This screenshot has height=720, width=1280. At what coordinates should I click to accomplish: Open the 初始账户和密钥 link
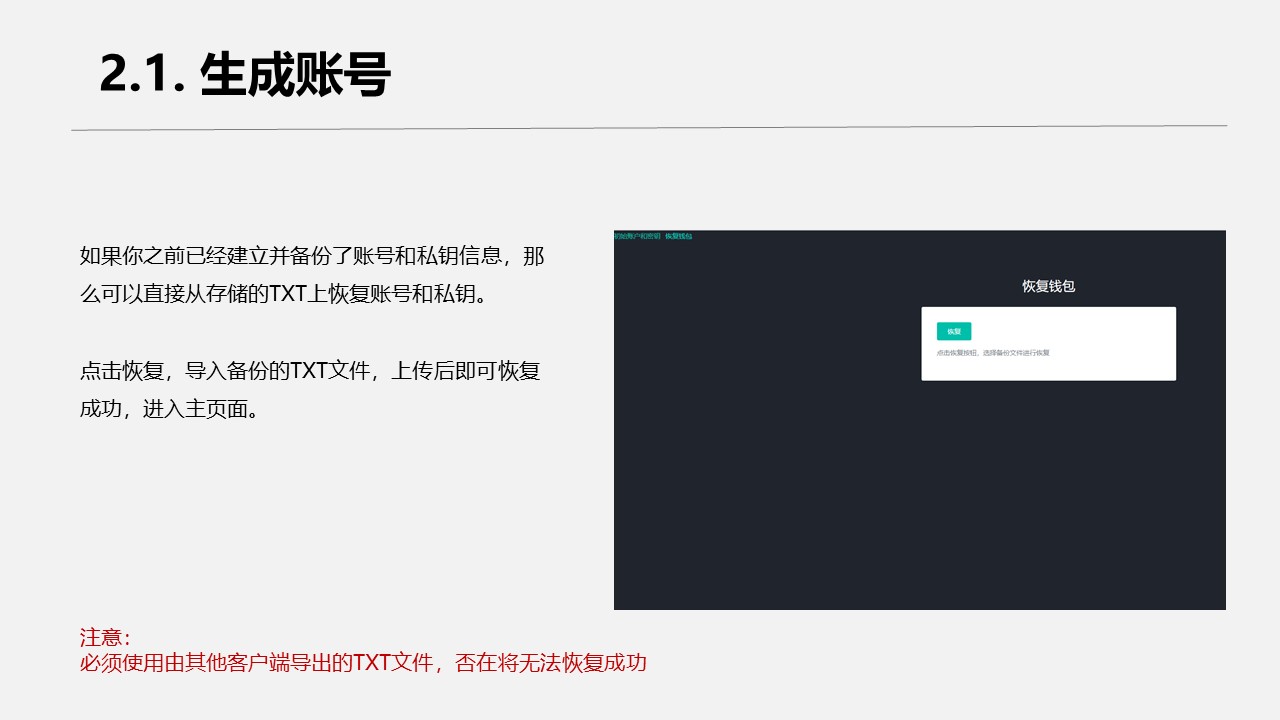pos(637,236)
